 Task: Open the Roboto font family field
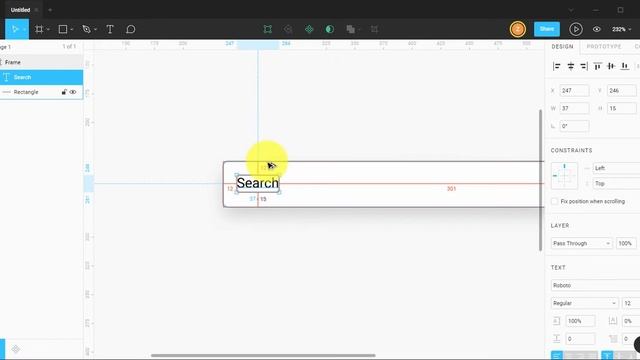coord(595,285)
